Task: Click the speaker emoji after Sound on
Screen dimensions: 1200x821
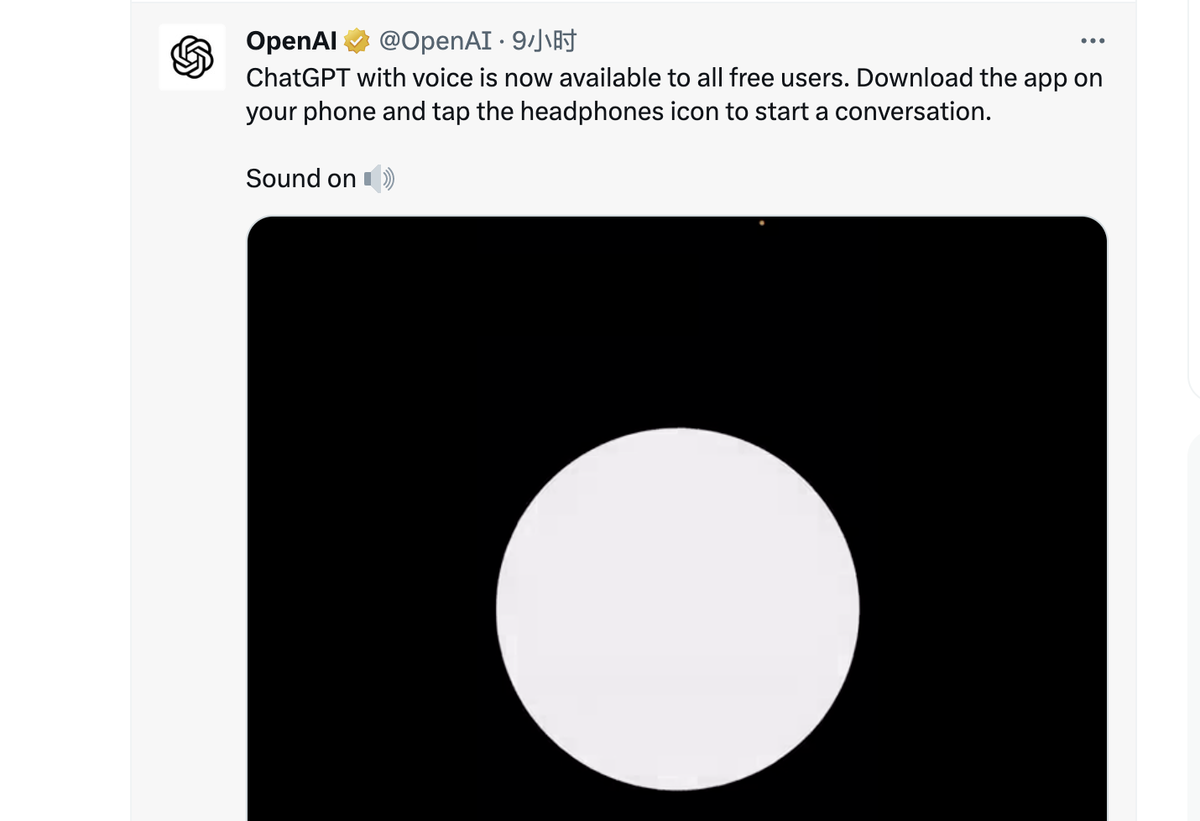Action: point(379,179)
